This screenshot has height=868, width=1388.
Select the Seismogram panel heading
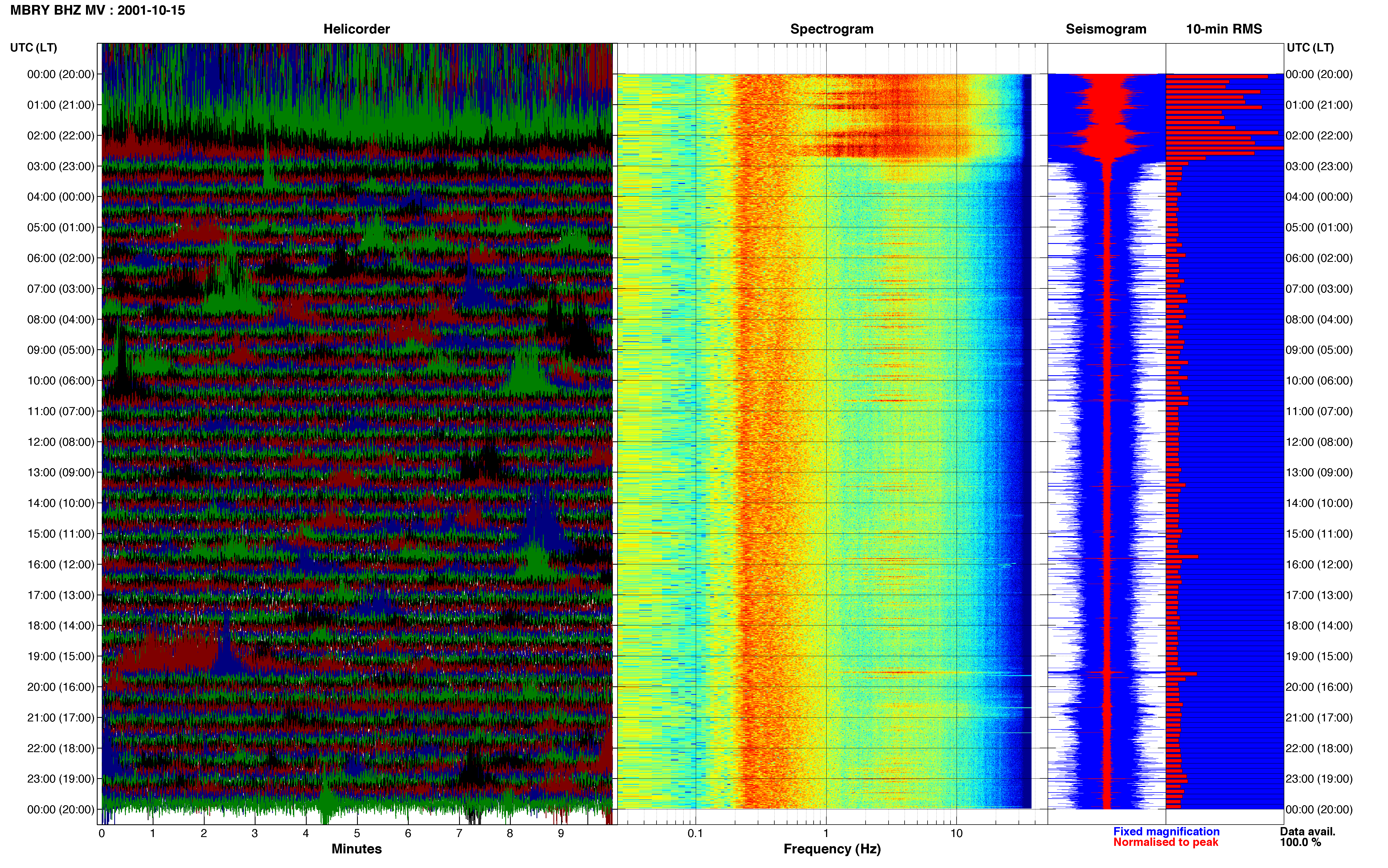tap(1106, 29)
